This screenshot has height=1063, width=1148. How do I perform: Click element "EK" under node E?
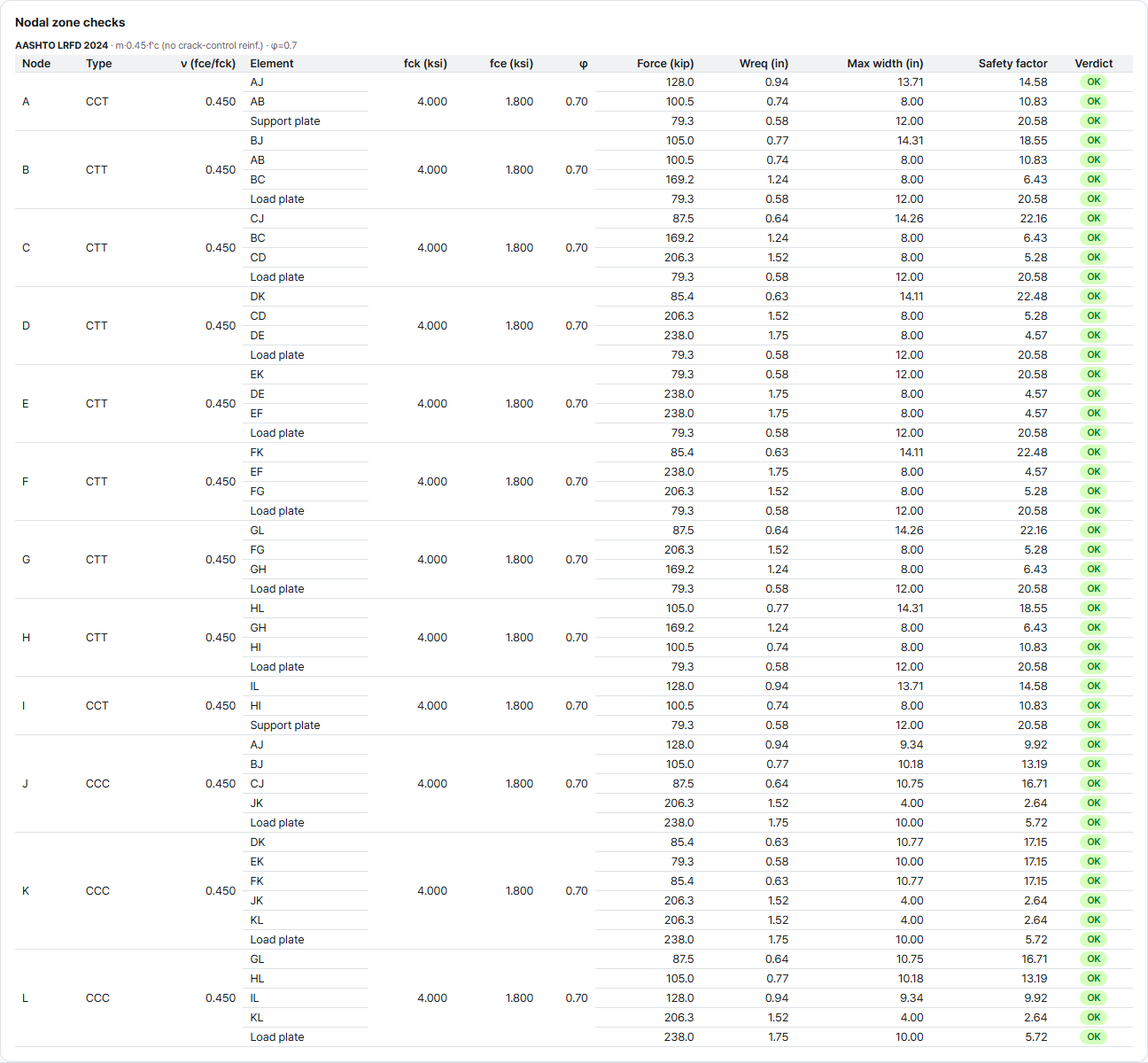257,375
